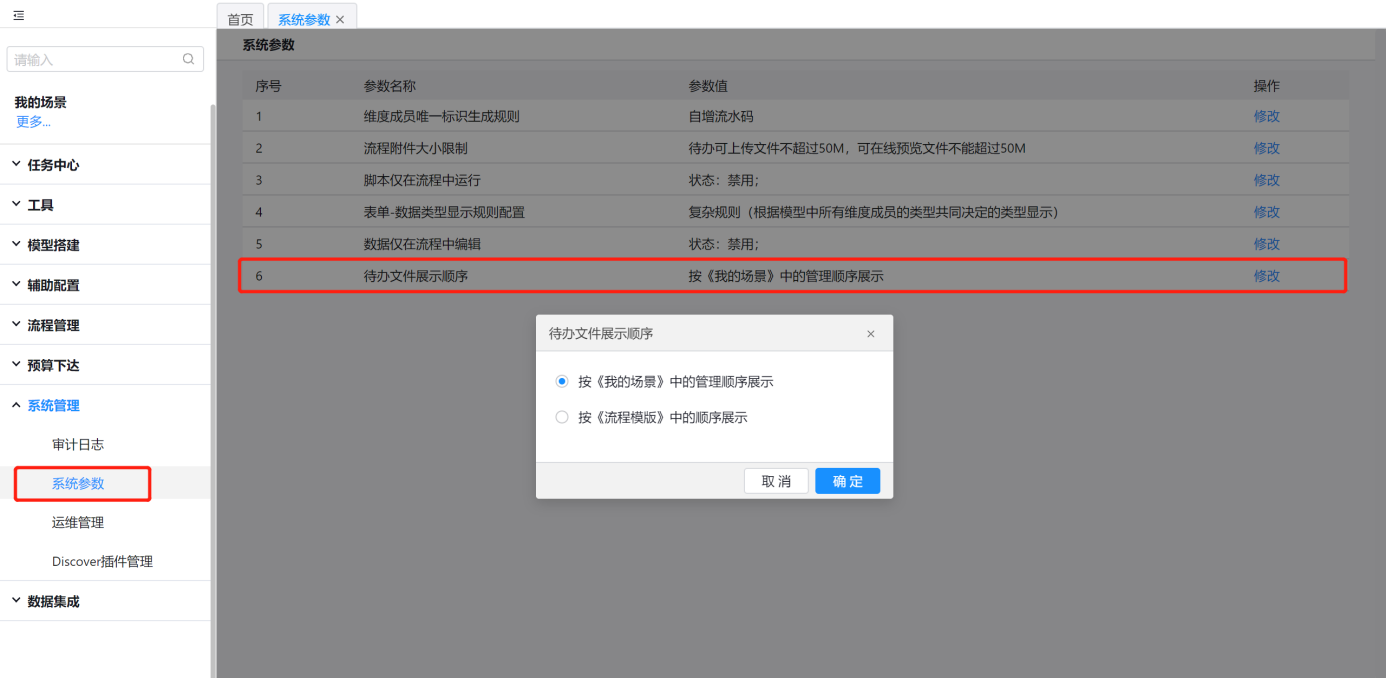Screen dimensions: 1386x678
Task: Open 审计日志 in the sidebar
Action: pos(78,444)
